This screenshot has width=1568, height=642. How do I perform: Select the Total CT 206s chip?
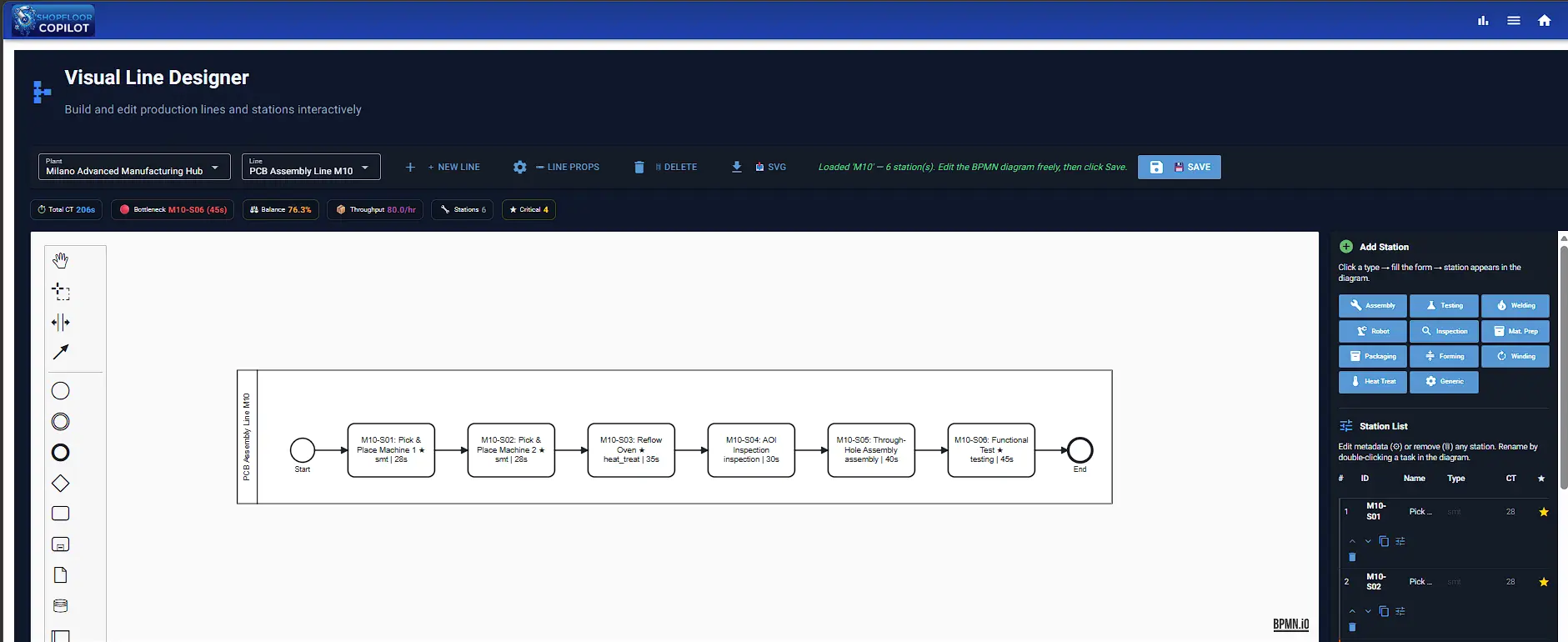66,210
